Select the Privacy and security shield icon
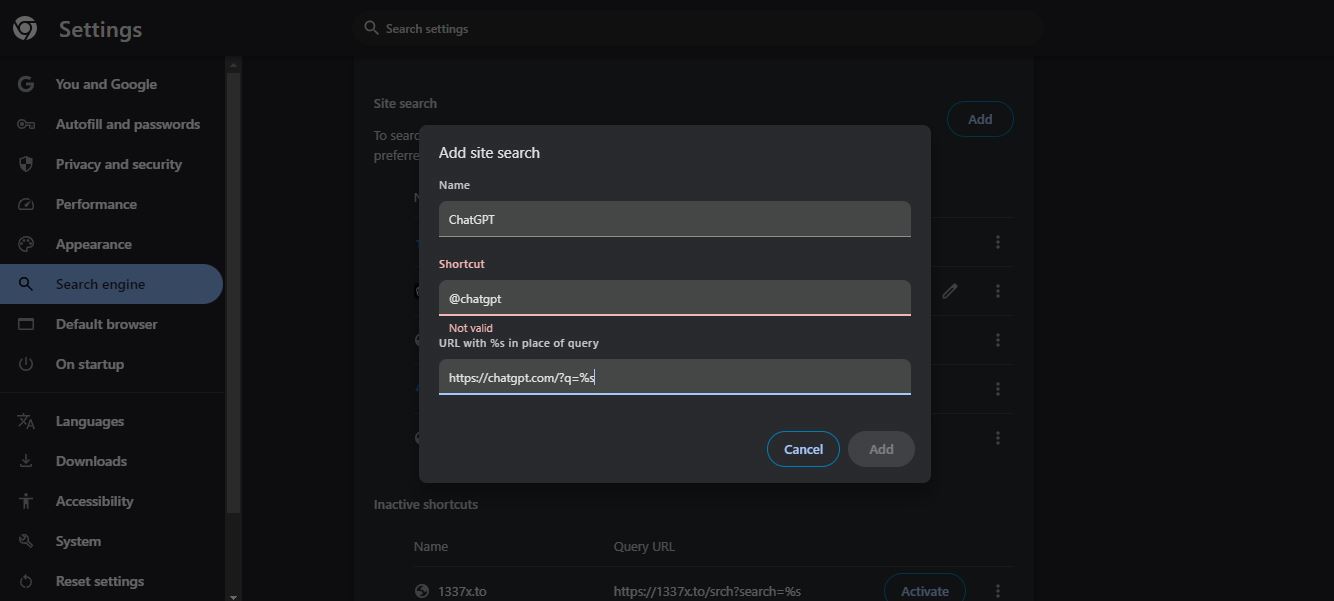The image size is (1334, 601). pyautogui.click(x=25, y=164)
